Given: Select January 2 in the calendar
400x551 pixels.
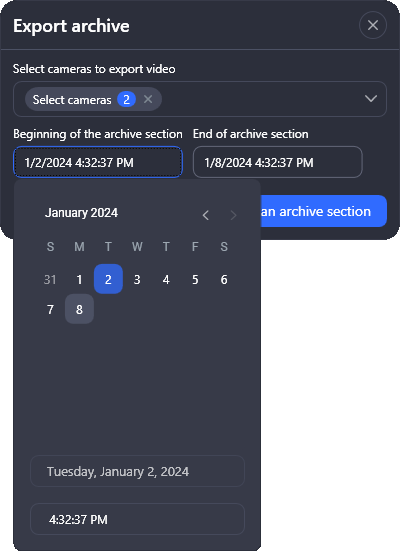Looking at the screenshot, I should click(108, 279).
